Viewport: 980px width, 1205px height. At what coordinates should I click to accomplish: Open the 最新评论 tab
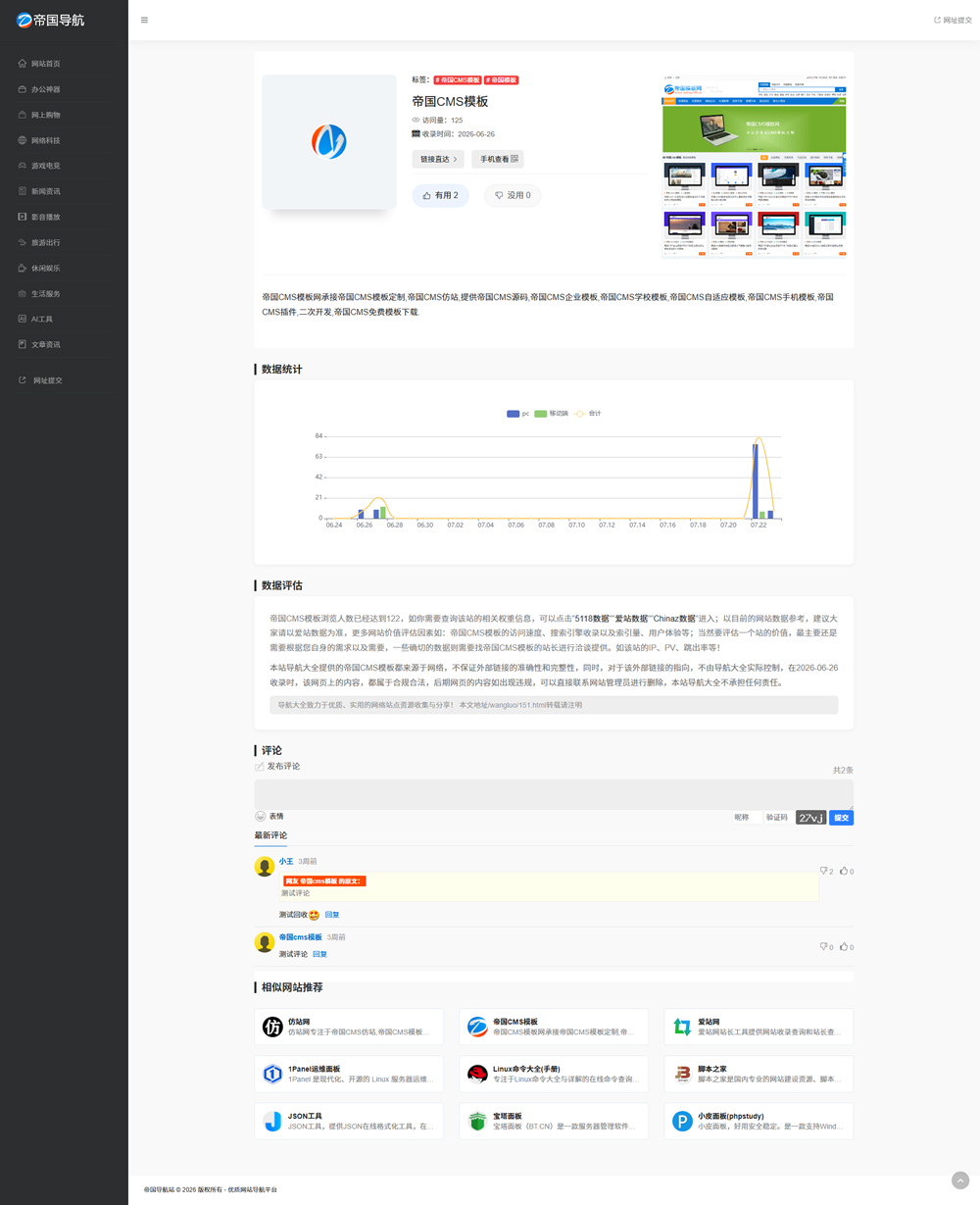pos(270,835)
